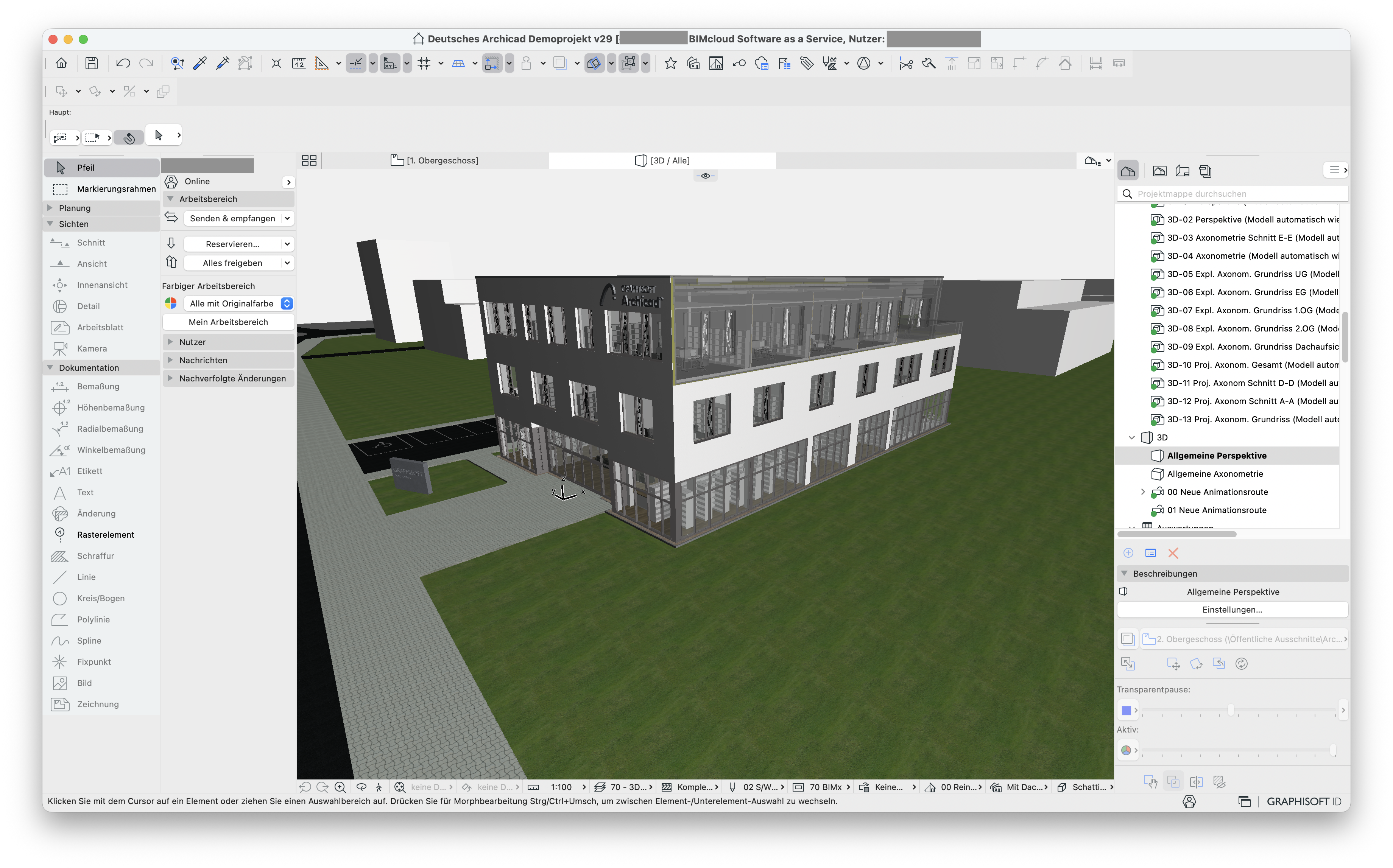Image resolution: width=1393 pixels, height=868 pixels.
Task: Collapse the 3D folder in navigator tree
Action: coord(1132,438)
